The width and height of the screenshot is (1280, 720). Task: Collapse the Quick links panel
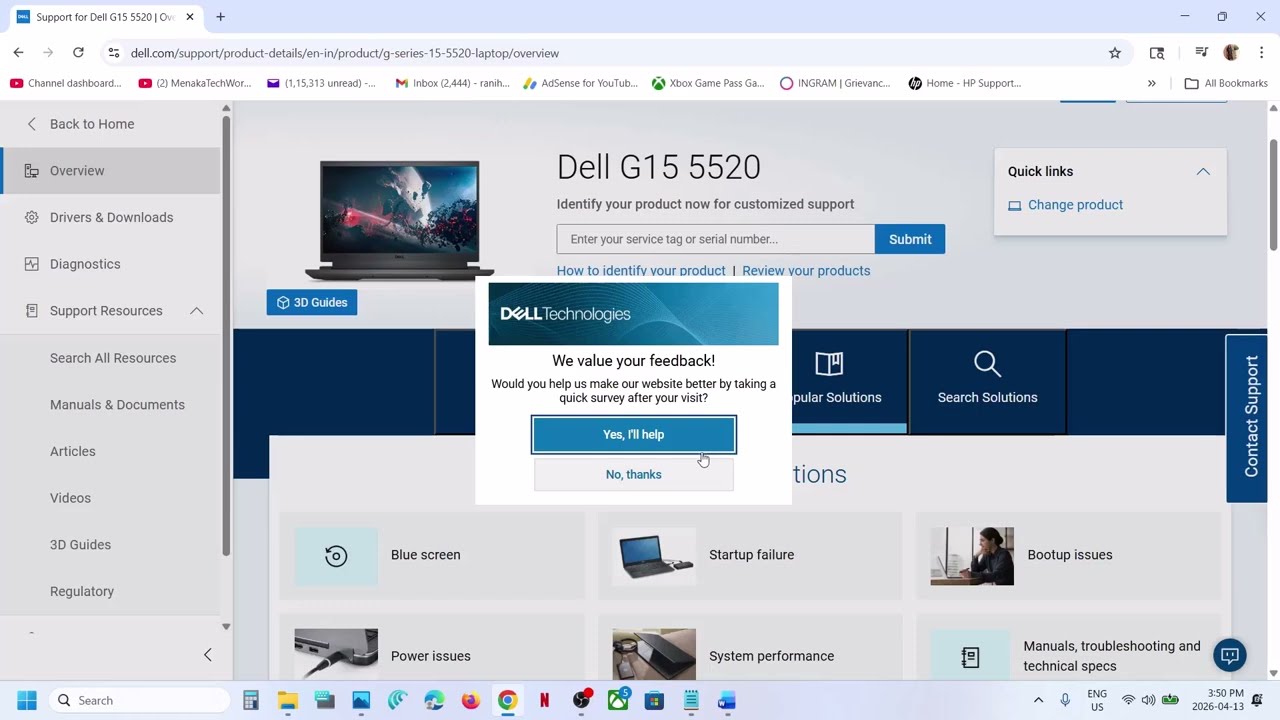(x=1203, y=172)
